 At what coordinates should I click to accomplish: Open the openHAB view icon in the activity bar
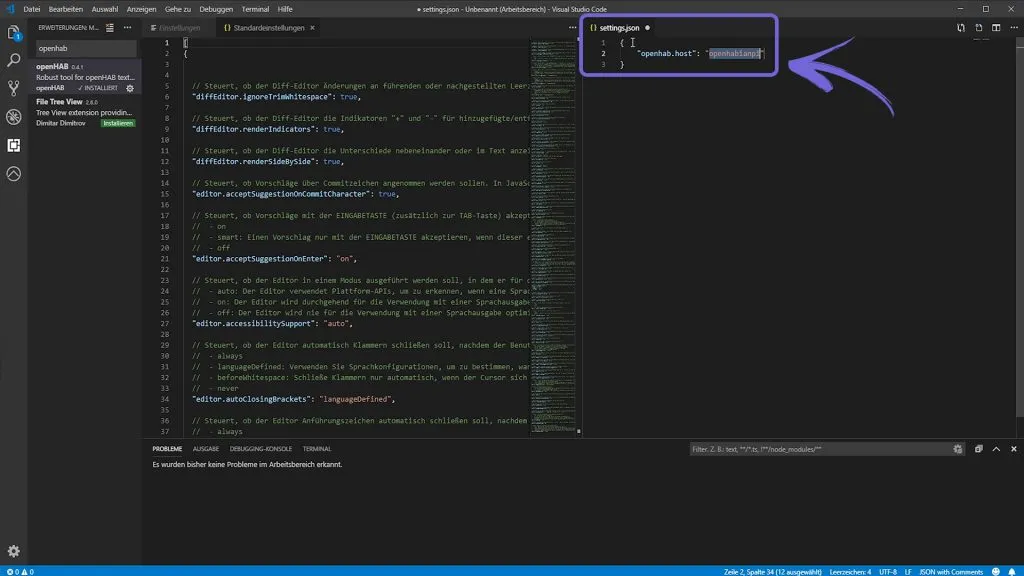(13, 174)
